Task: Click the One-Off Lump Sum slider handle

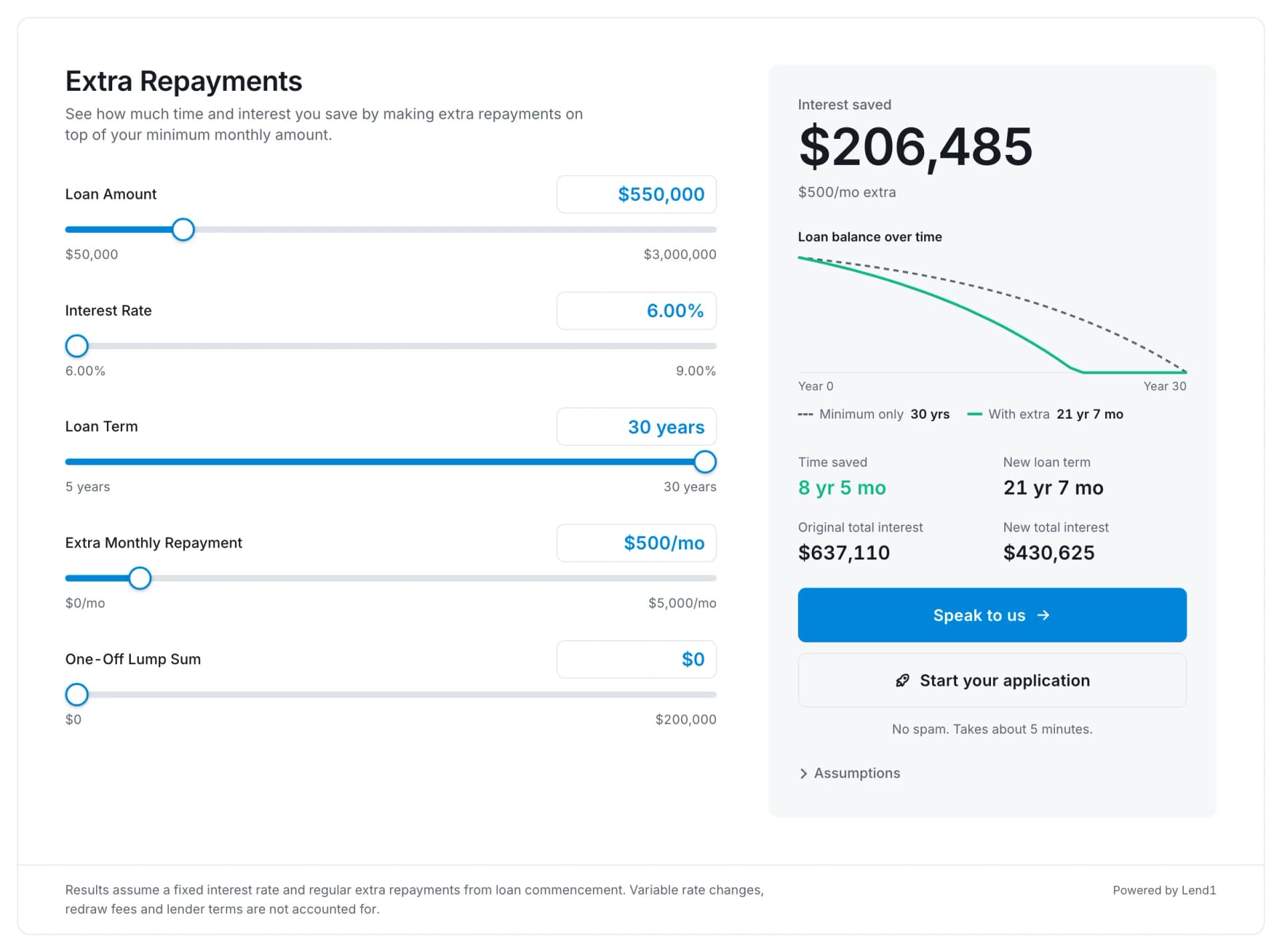Action: [x=77, y=694]
